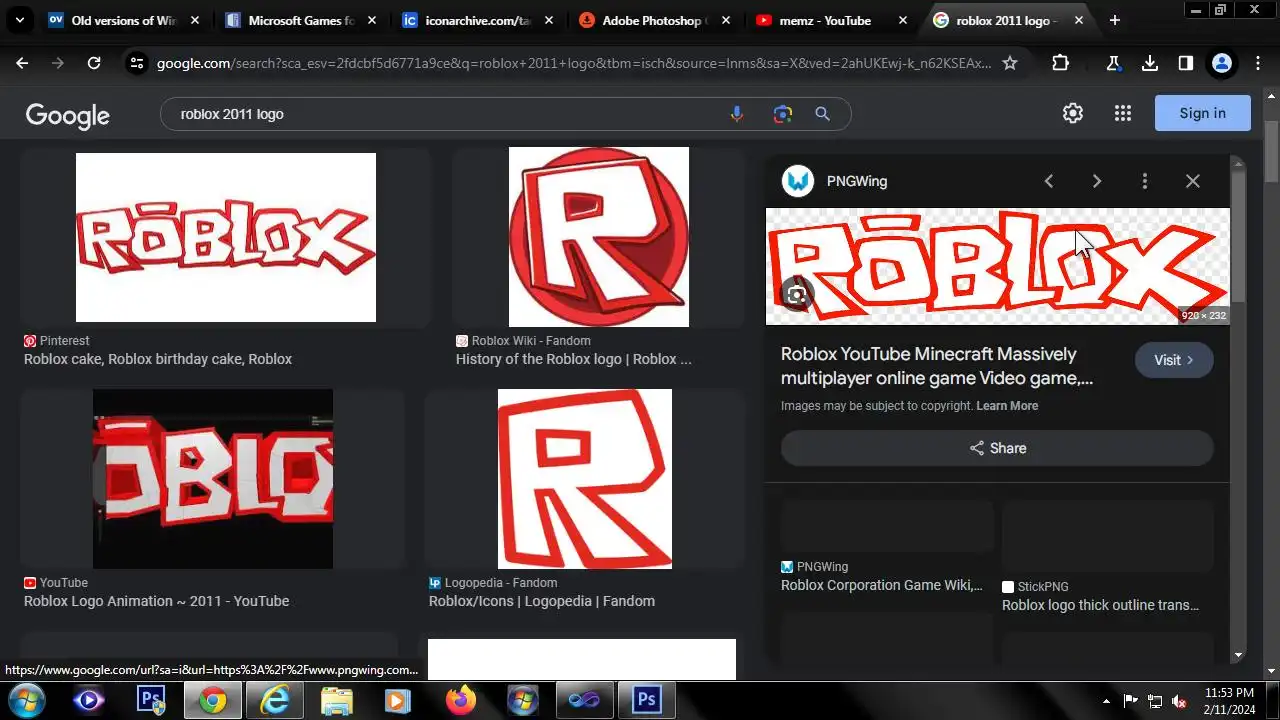The height and width of the screenshot is (720, 1280).
Task: Open the Chrome extensions puzzle icon
Action: (x=1060, y=63)
